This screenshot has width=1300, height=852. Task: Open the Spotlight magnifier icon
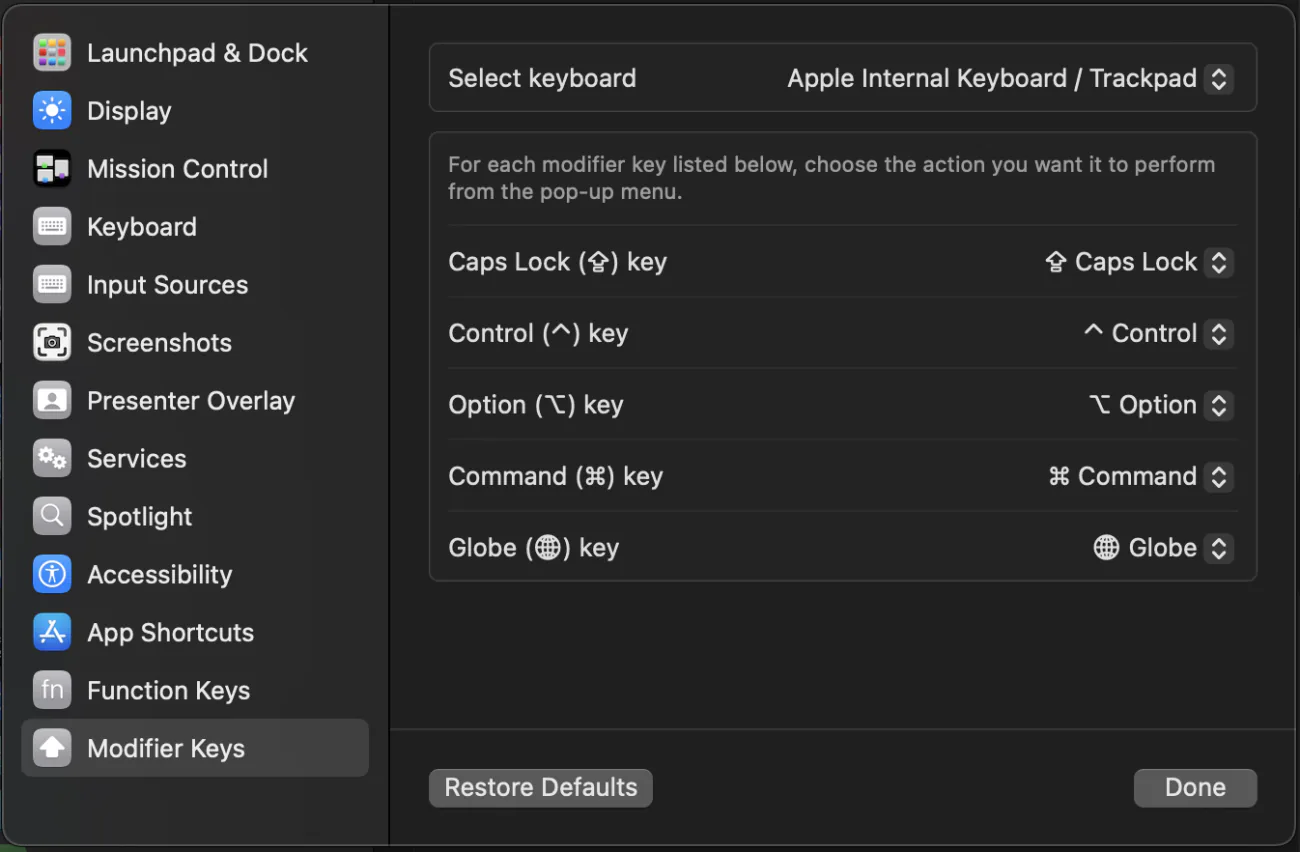tap(52, 517)
